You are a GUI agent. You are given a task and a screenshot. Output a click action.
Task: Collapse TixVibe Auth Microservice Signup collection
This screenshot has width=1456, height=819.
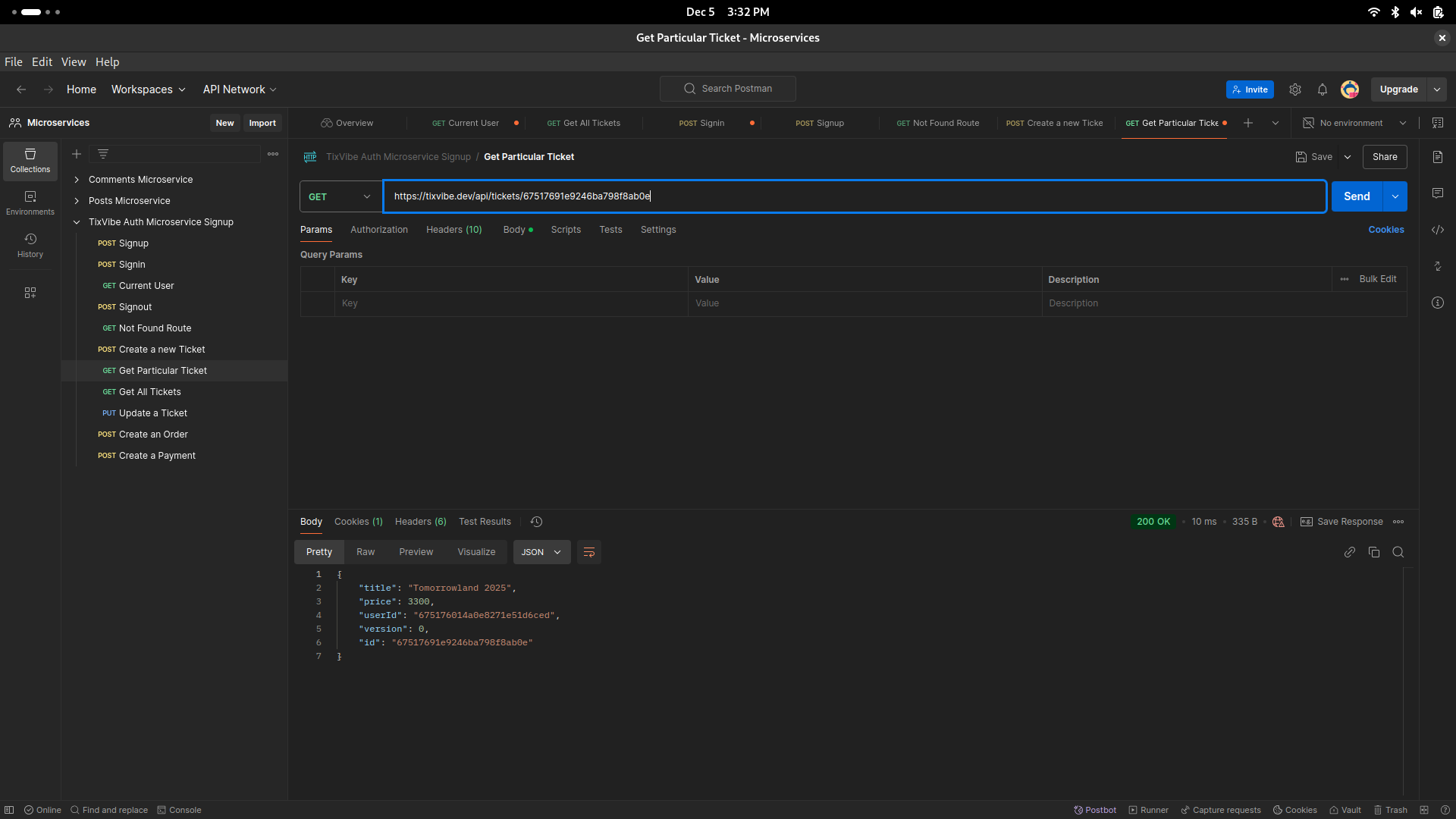77,222
